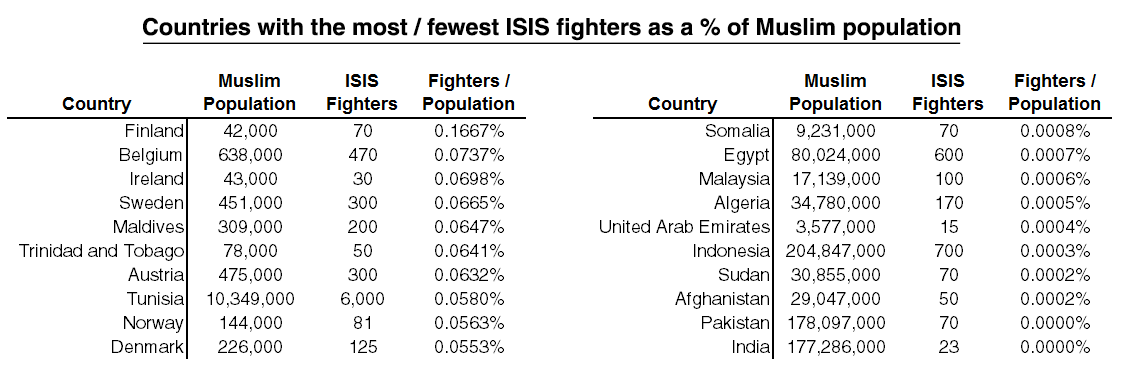1122x376 pixels.
Task: Click India's 177,286,000 population value
Action: [836, 347]
